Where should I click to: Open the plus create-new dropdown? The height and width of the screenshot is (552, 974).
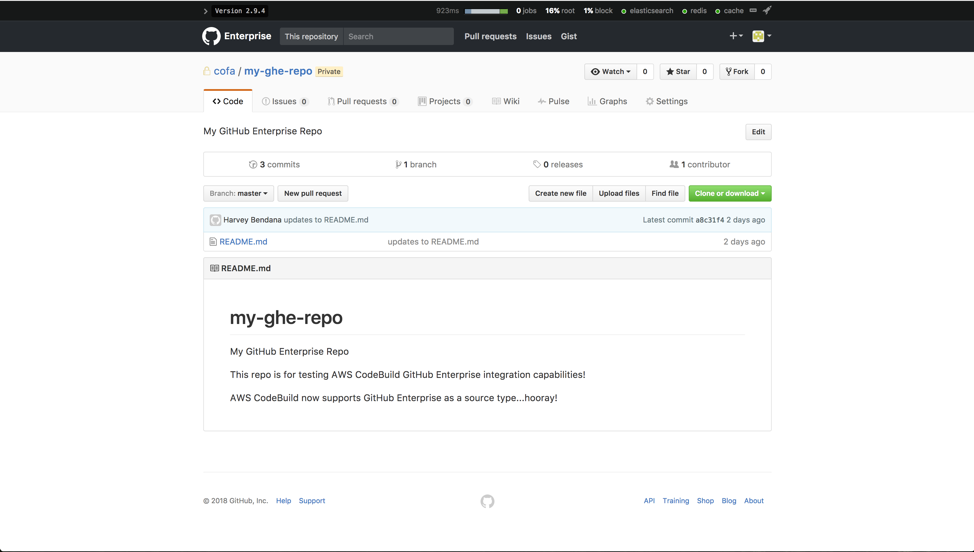click(x=735, y=36)
